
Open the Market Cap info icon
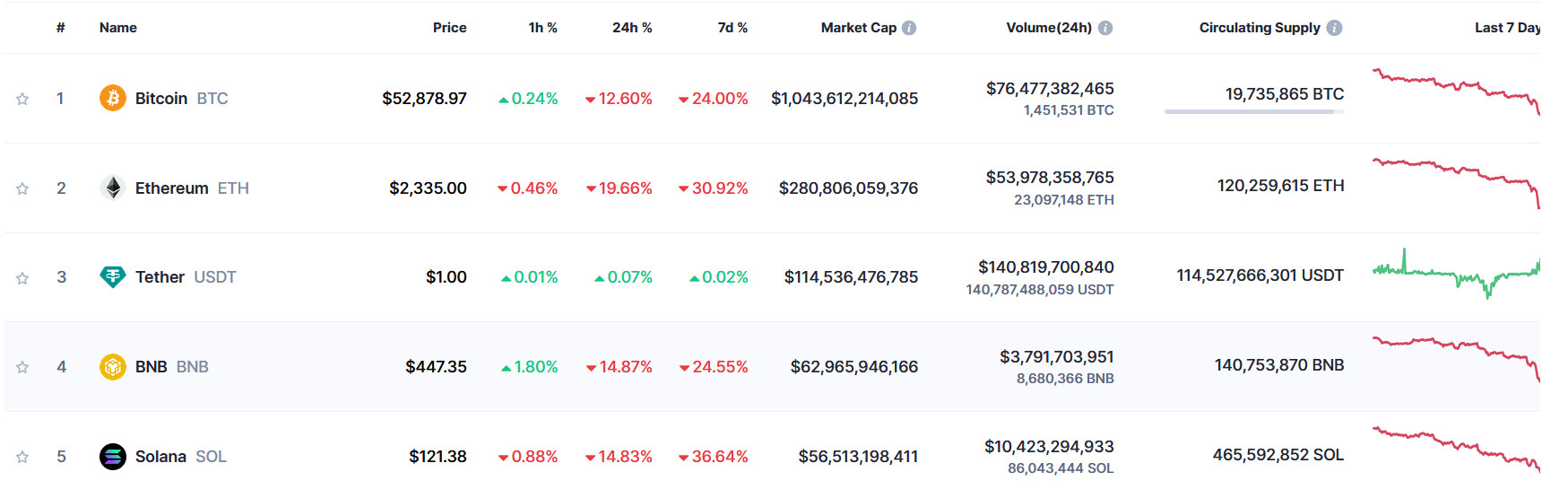909,28
